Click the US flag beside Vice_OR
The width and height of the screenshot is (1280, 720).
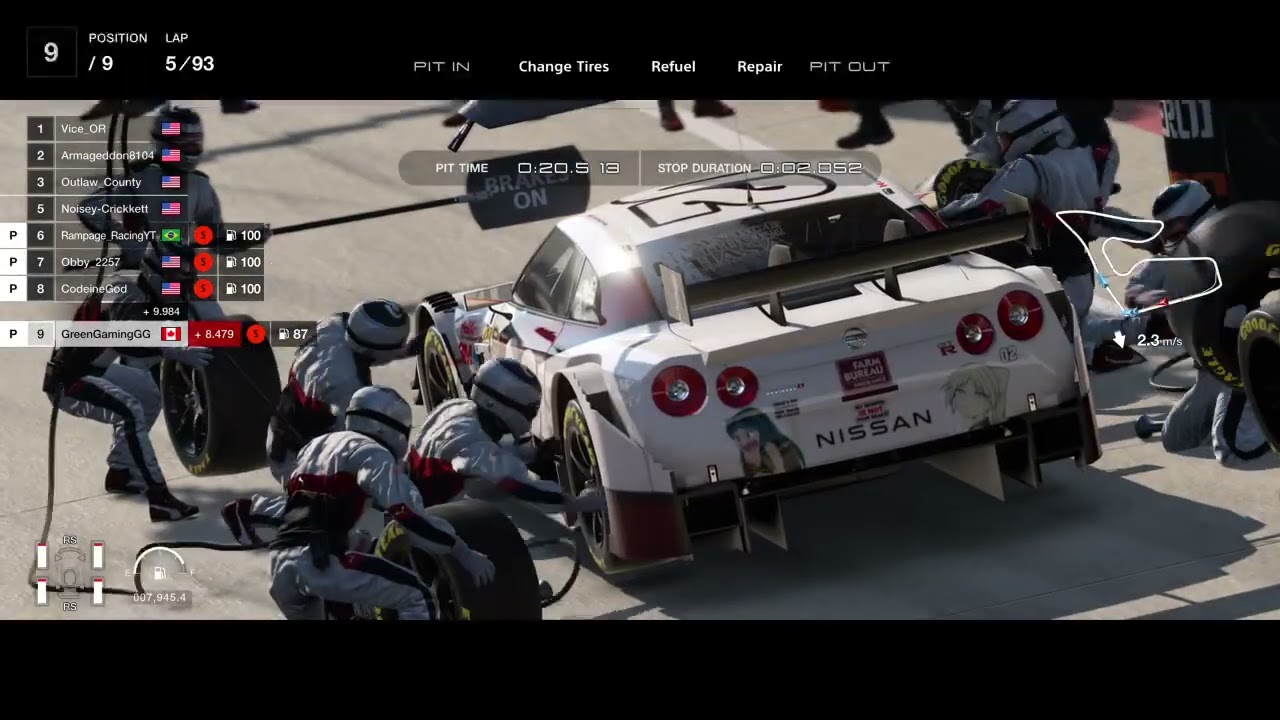click(x=171, y=129)
